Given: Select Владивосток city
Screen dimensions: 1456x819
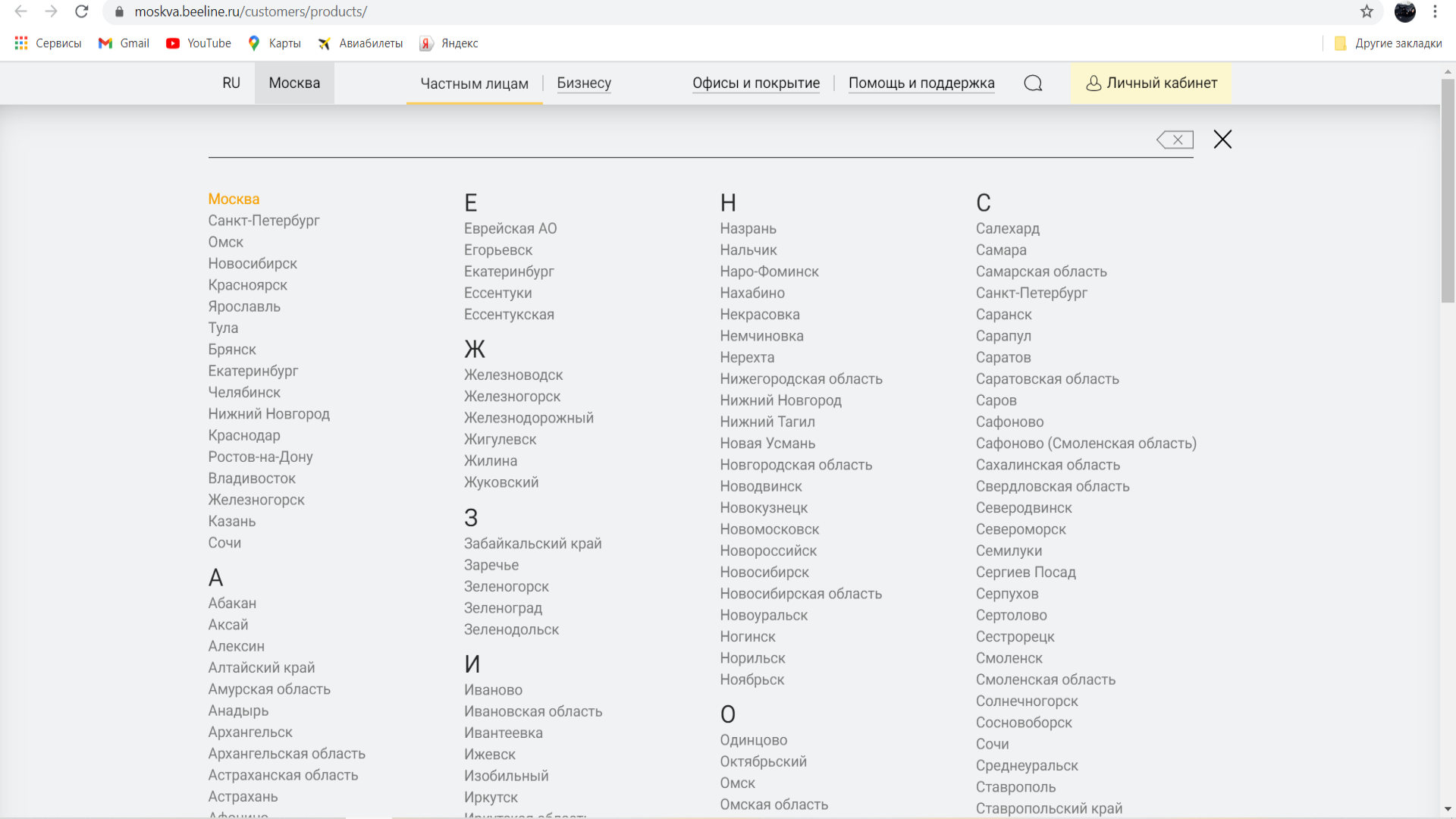Looking at the screenshot, I should [252, 479].
